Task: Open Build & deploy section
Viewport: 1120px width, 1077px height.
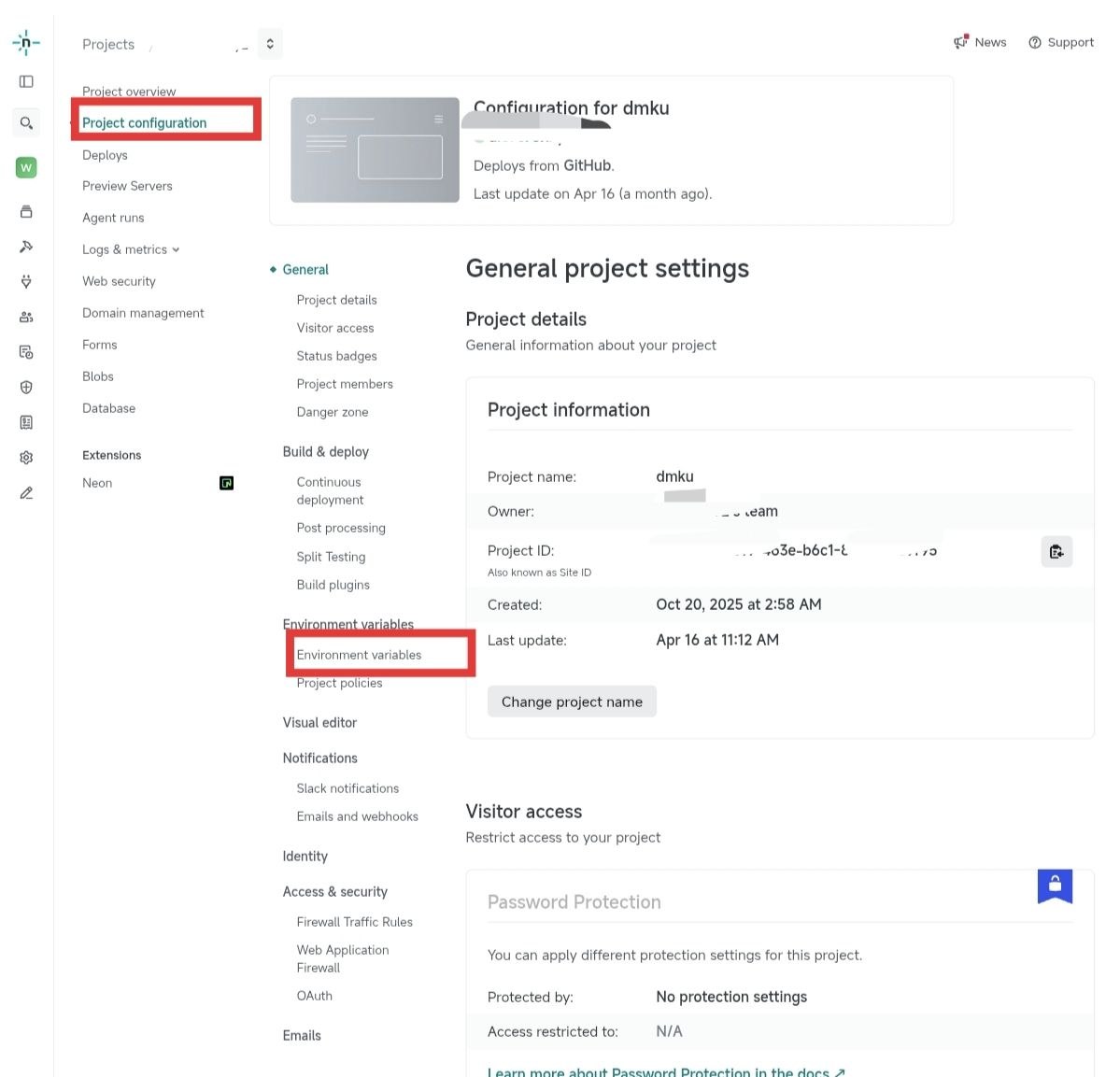Action: click(326, 451)
